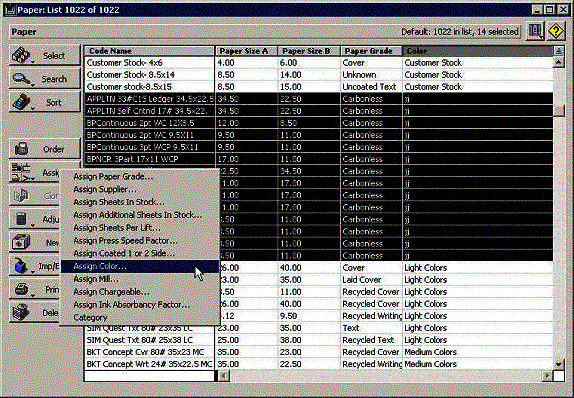
Task: Select row BPNCR 3Part 17x11 WCP
Action: (x=318, y=159)
